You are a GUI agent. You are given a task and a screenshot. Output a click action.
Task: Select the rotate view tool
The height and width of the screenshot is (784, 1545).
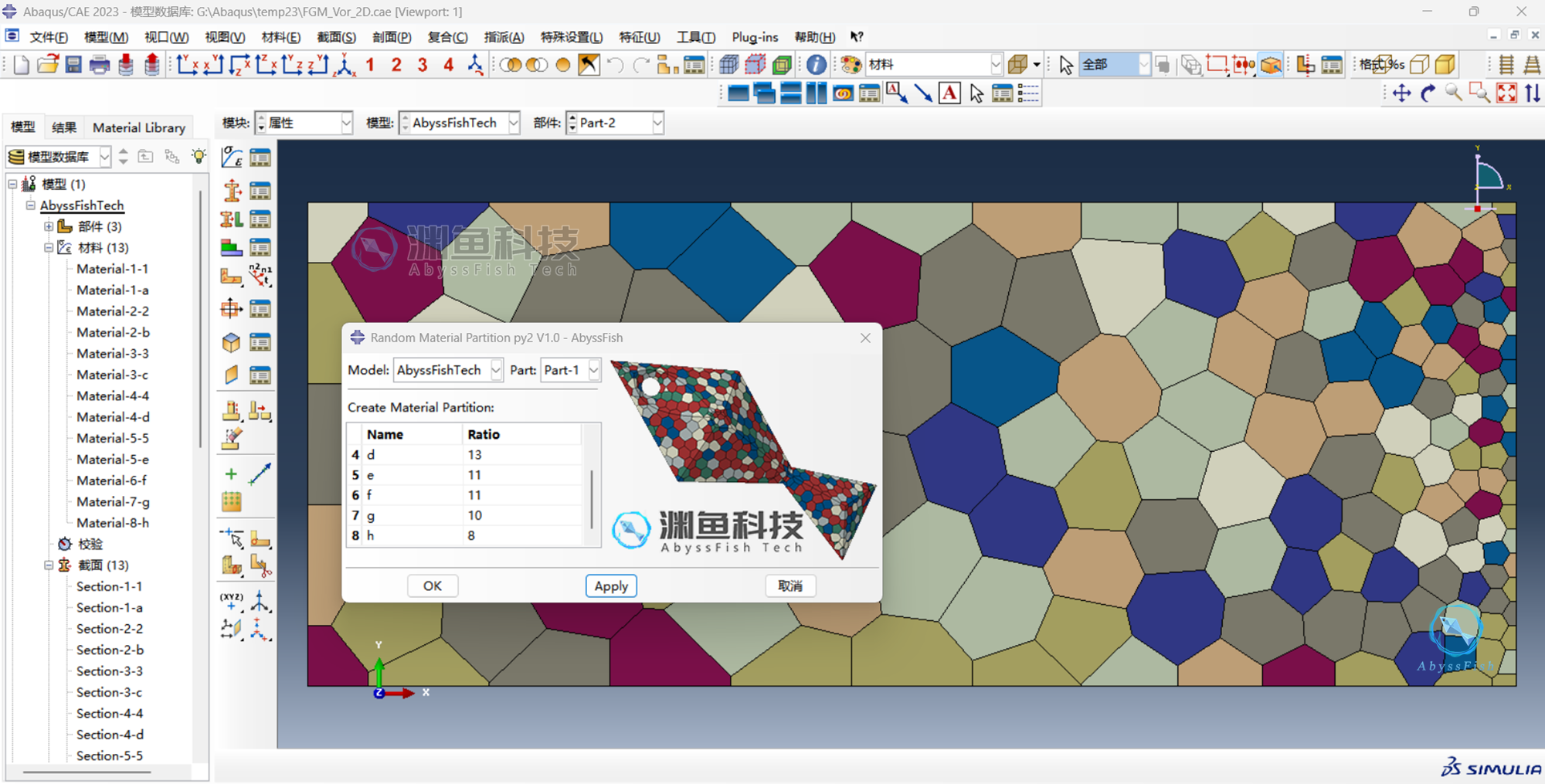tap(1428, 93)
